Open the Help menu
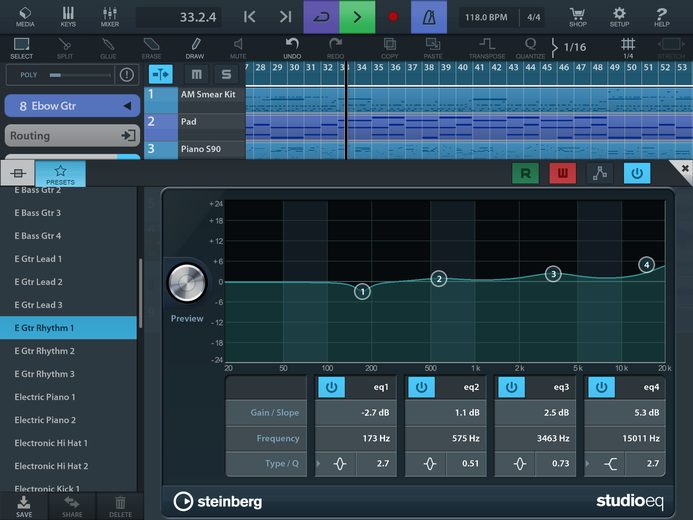The image size is (693, 520). click(x=661, y=17)
